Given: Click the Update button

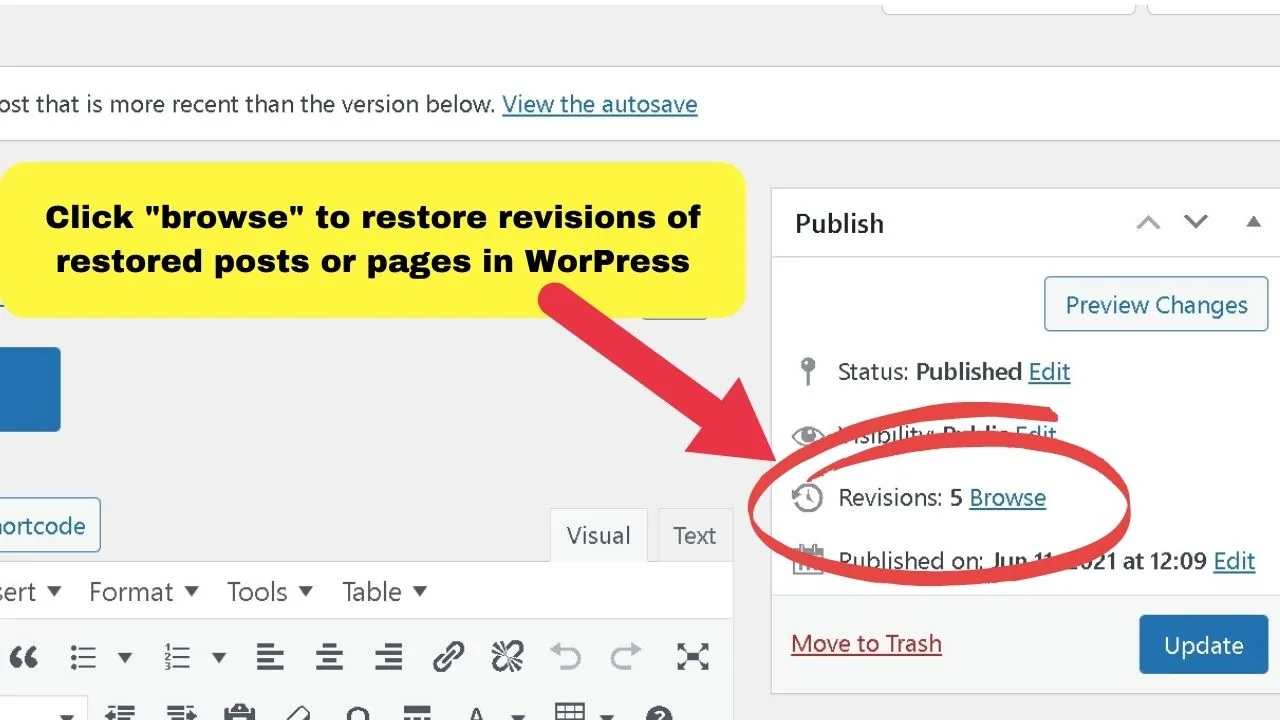Looking at the screenshot, I should point(1203,645).
